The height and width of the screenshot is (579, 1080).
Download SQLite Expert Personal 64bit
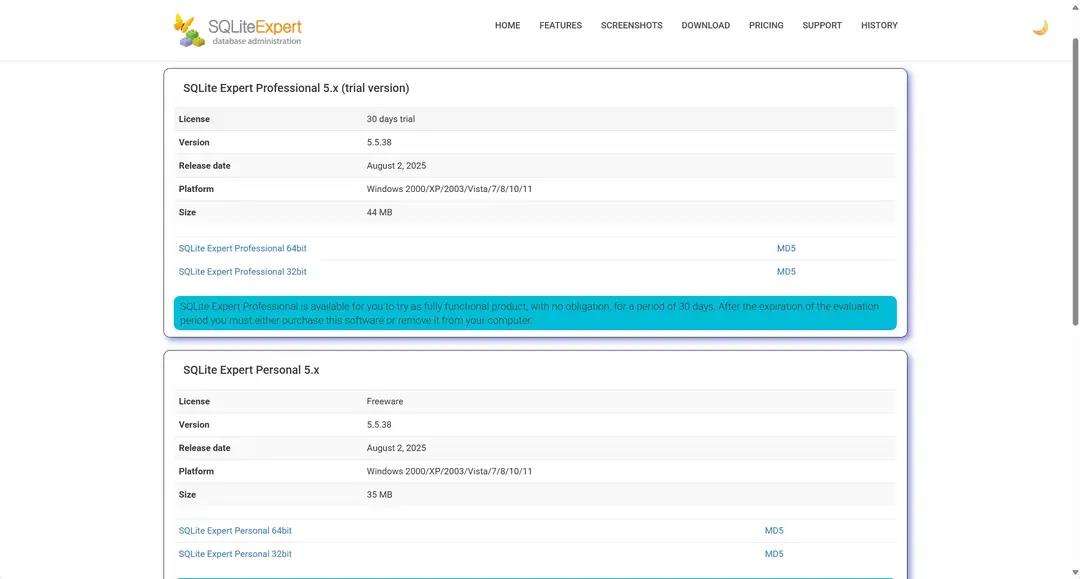tap(235, 531)
